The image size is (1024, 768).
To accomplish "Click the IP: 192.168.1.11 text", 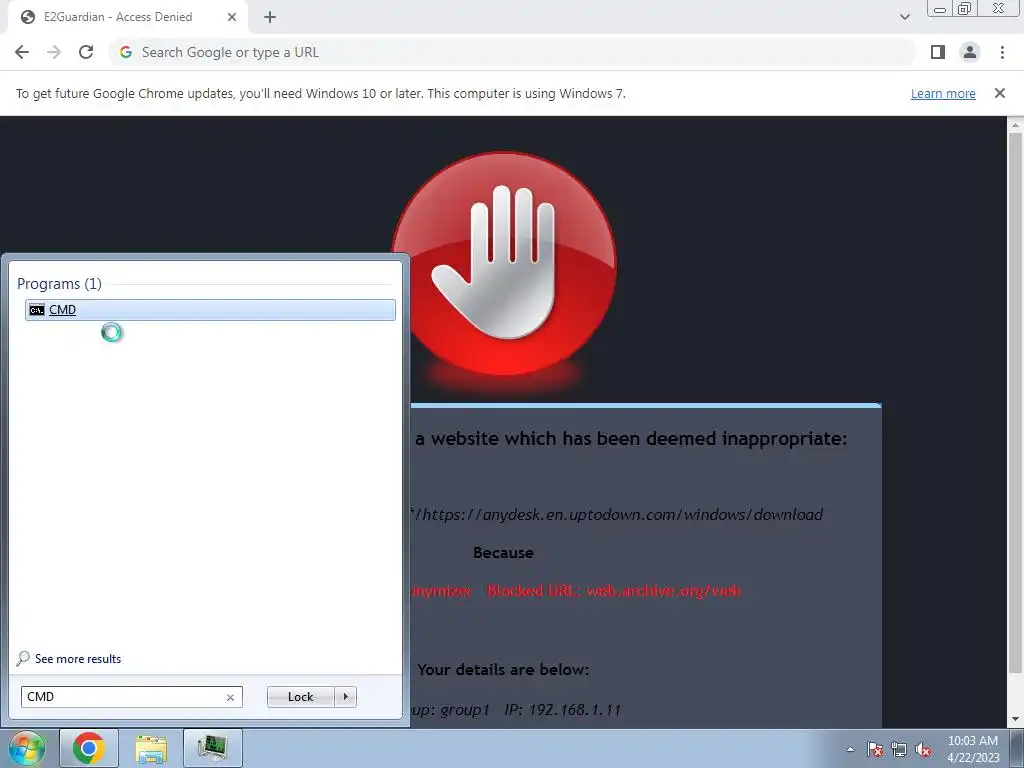I will click(x=562, y=710).
